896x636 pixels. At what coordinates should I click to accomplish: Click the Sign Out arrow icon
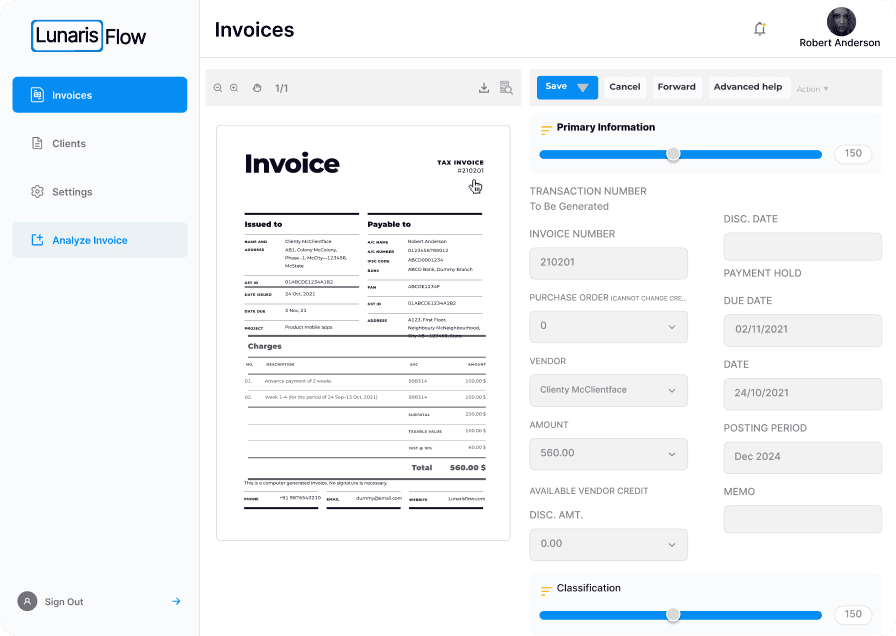click(x=176, y=601)
